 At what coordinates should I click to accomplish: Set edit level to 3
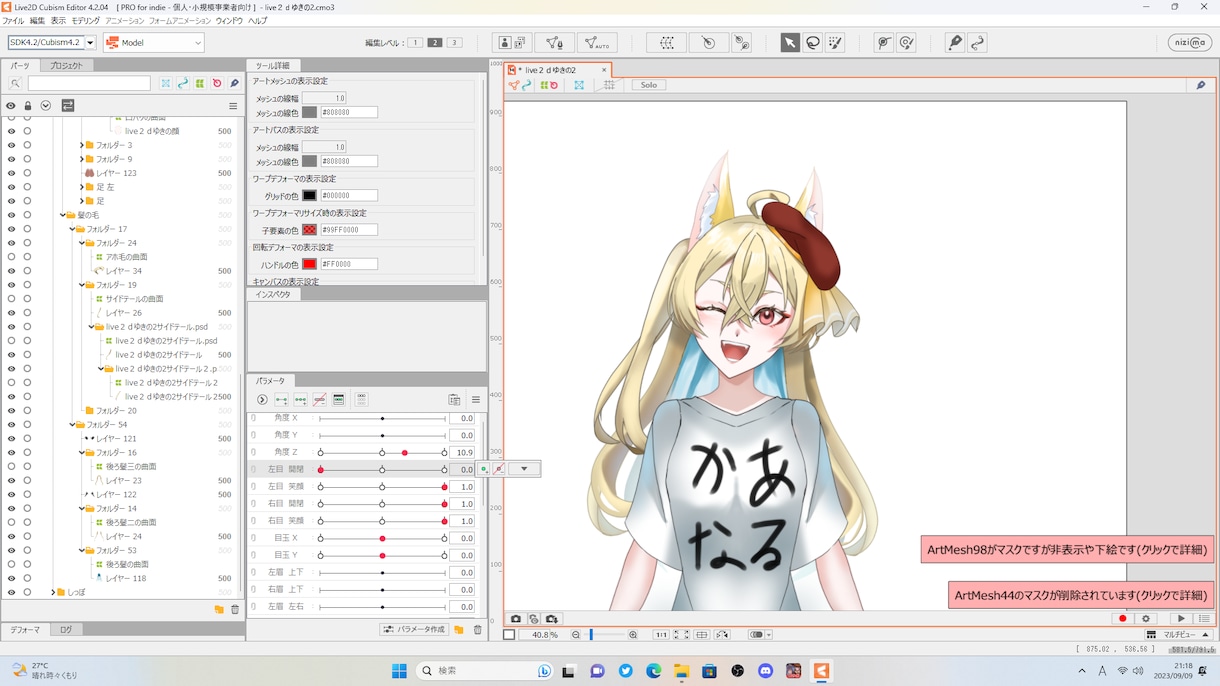click(454, 43)
